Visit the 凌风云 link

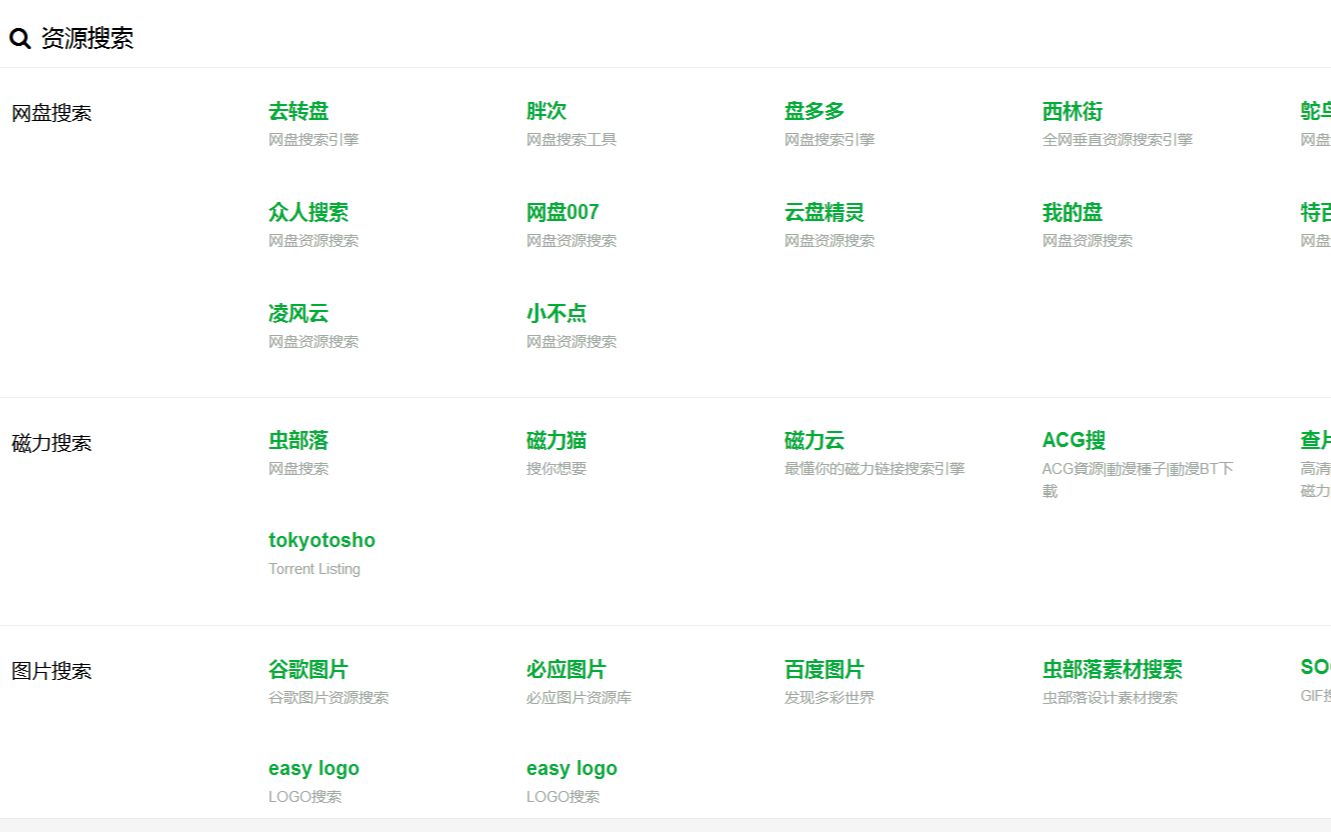298,313
